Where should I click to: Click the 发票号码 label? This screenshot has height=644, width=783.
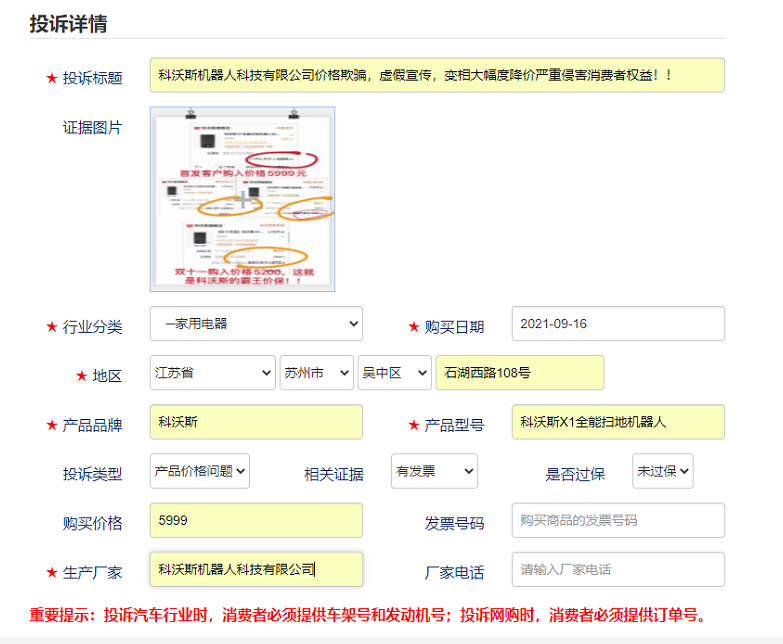tap(454, 524)
